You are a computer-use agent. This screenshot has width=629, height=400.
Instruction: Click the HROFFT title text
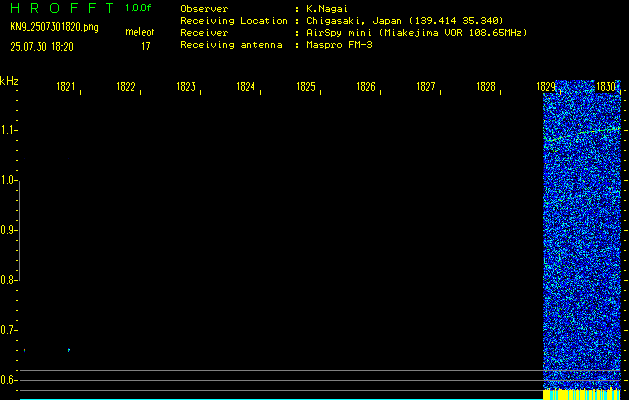pos(62,8)
